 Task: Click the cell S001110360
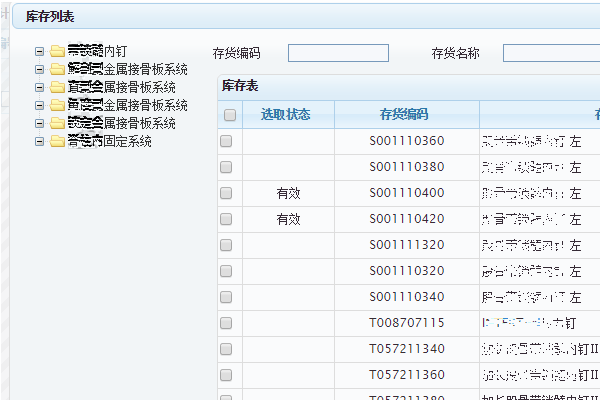[407, 141]
